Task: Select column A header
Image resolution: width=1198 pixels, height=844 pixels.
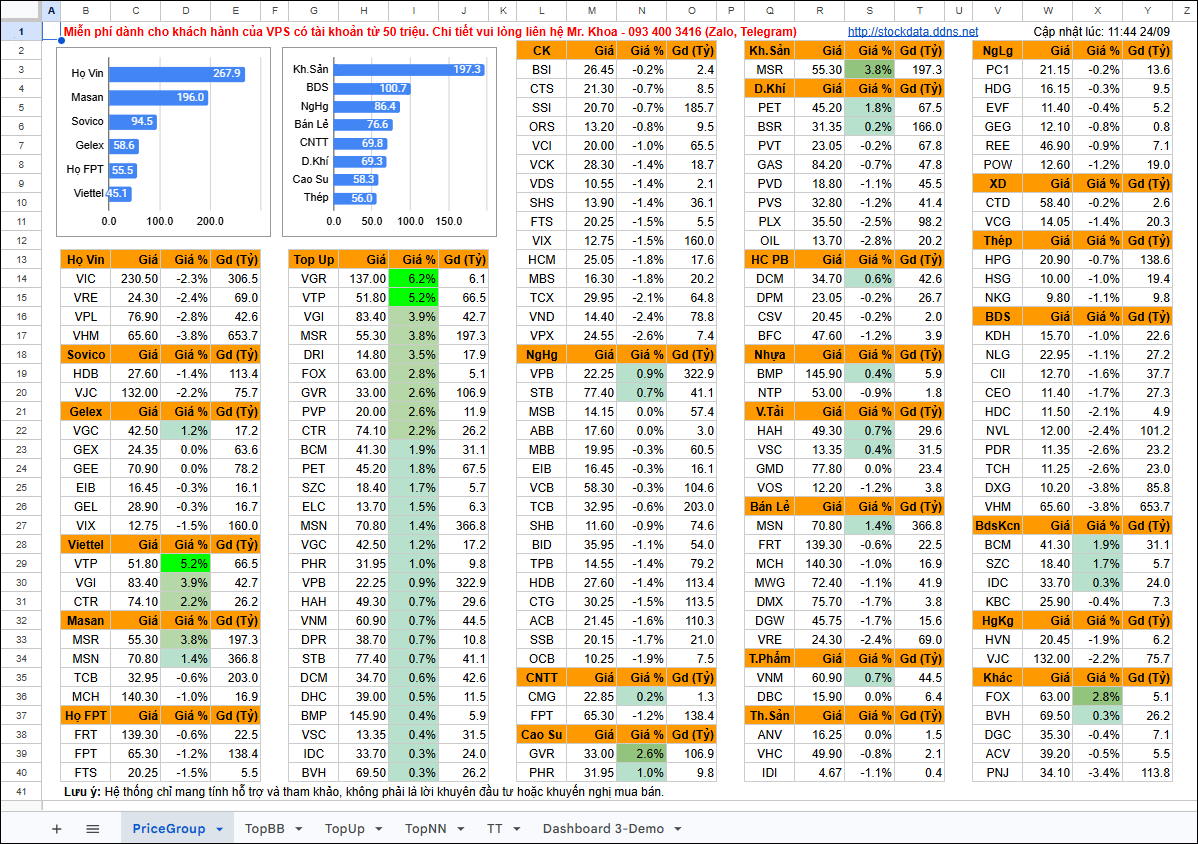Action: coord(51,11)
